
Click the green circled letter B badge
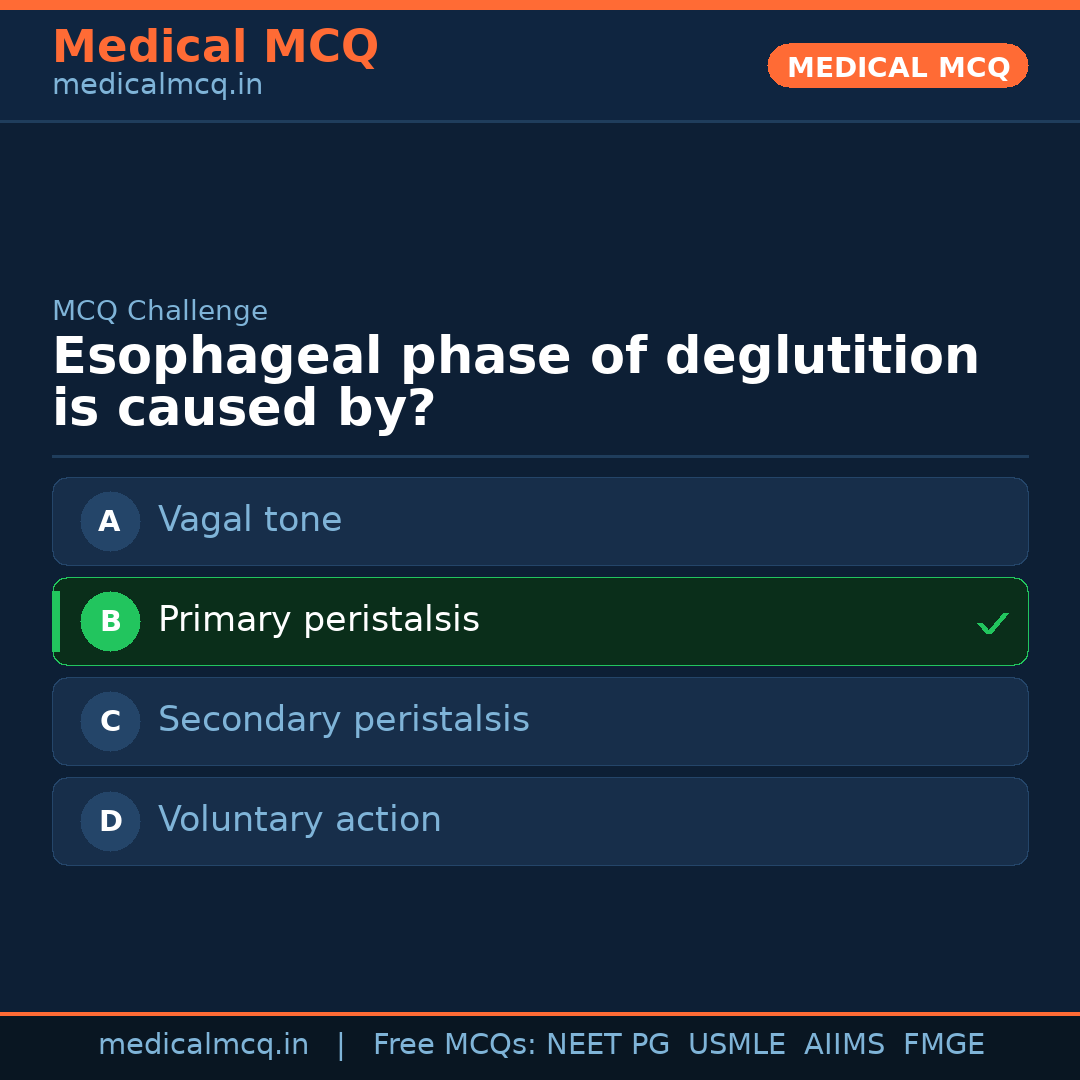click(x=110, y=621)
